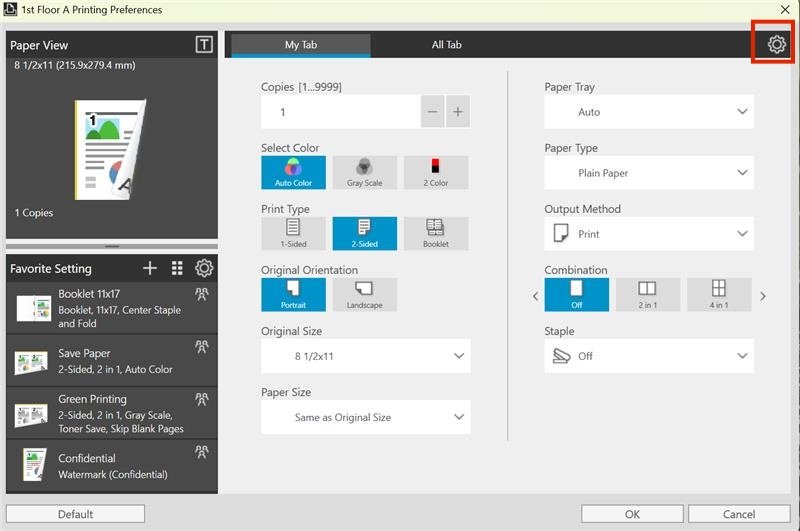
Task: Select Gray Scale color mode
Action: coord(364,172)
